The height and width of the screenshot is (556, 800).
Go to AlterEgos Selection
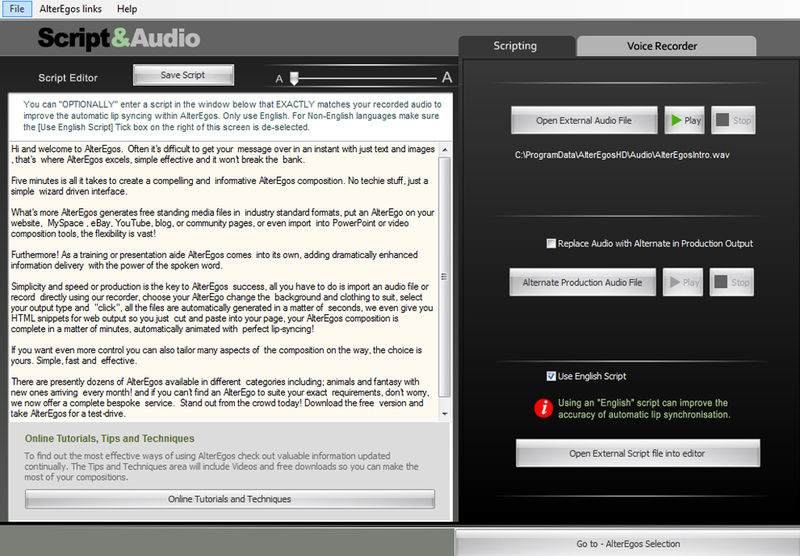628,544
